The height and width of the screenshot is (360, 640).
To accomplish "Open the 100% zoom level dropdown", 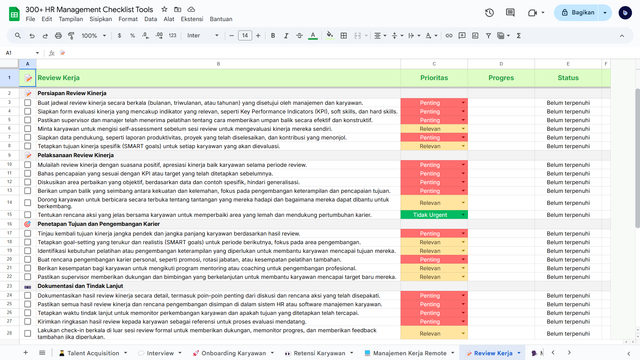I will point(93,36).
